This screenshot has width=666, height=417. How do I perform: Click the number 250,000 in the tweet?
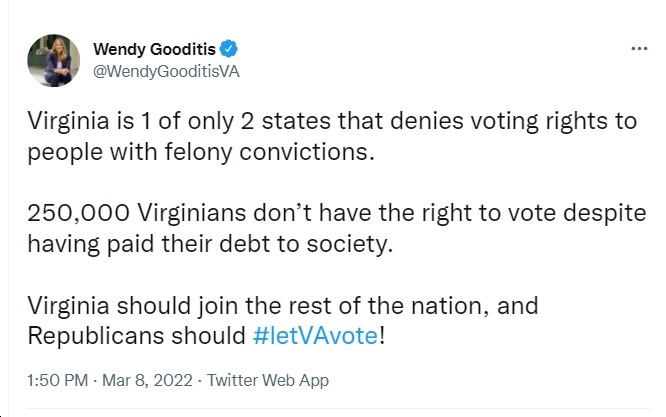coord(79,213)
